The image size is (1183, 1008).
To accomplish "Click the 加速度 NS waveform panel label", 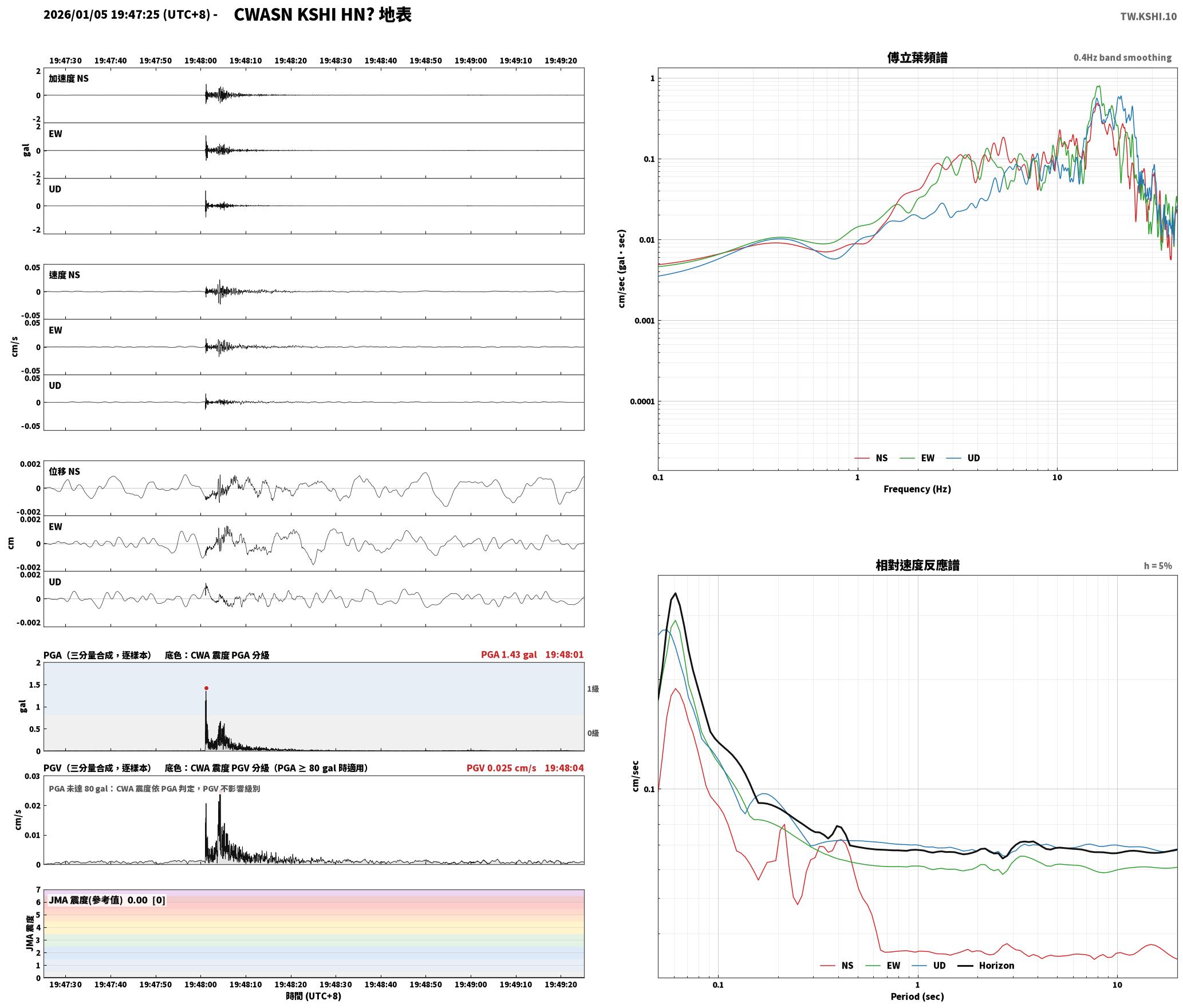I will point(69,78).
